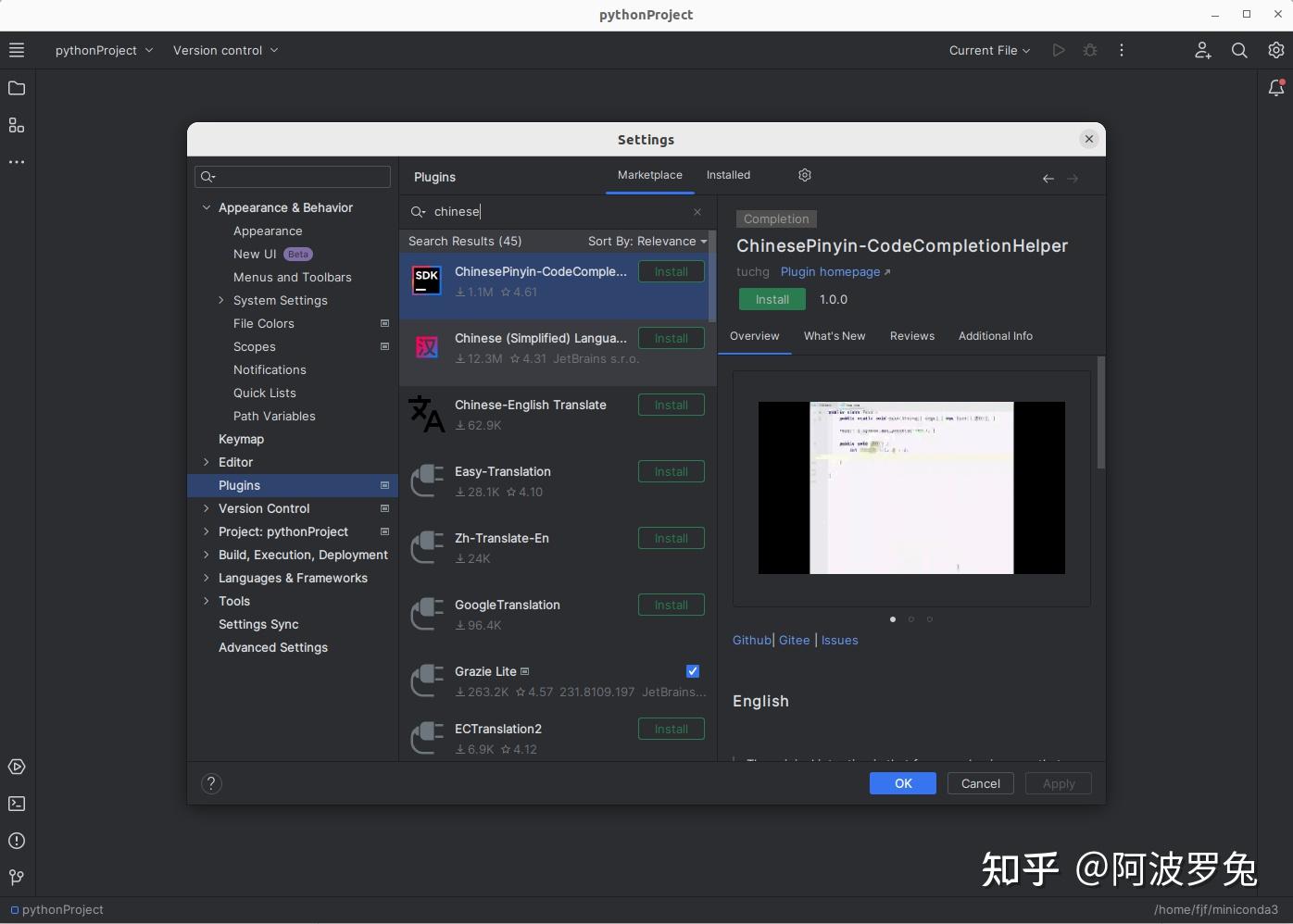Open the main hamburger menu
This screenshot has height=924, width=1293.
(17, 50)
